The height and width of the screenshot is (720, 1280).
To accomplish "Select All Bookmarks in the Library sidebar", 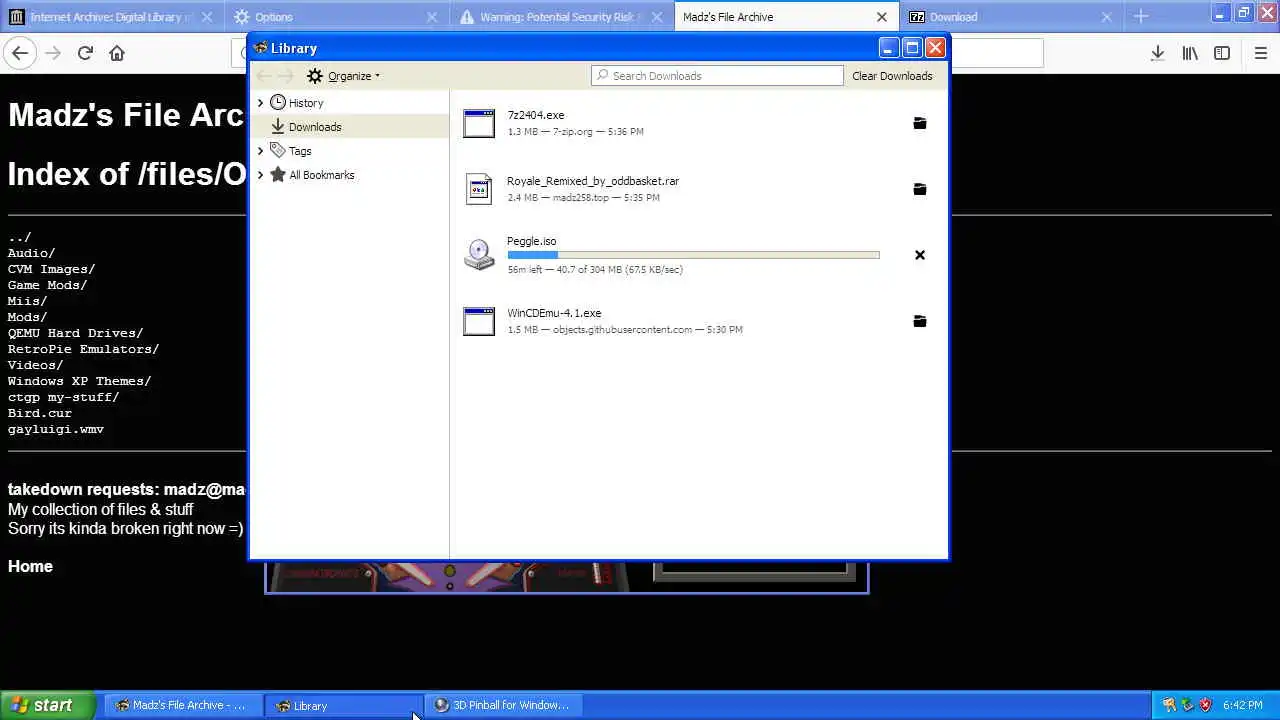I will point(349,175).
